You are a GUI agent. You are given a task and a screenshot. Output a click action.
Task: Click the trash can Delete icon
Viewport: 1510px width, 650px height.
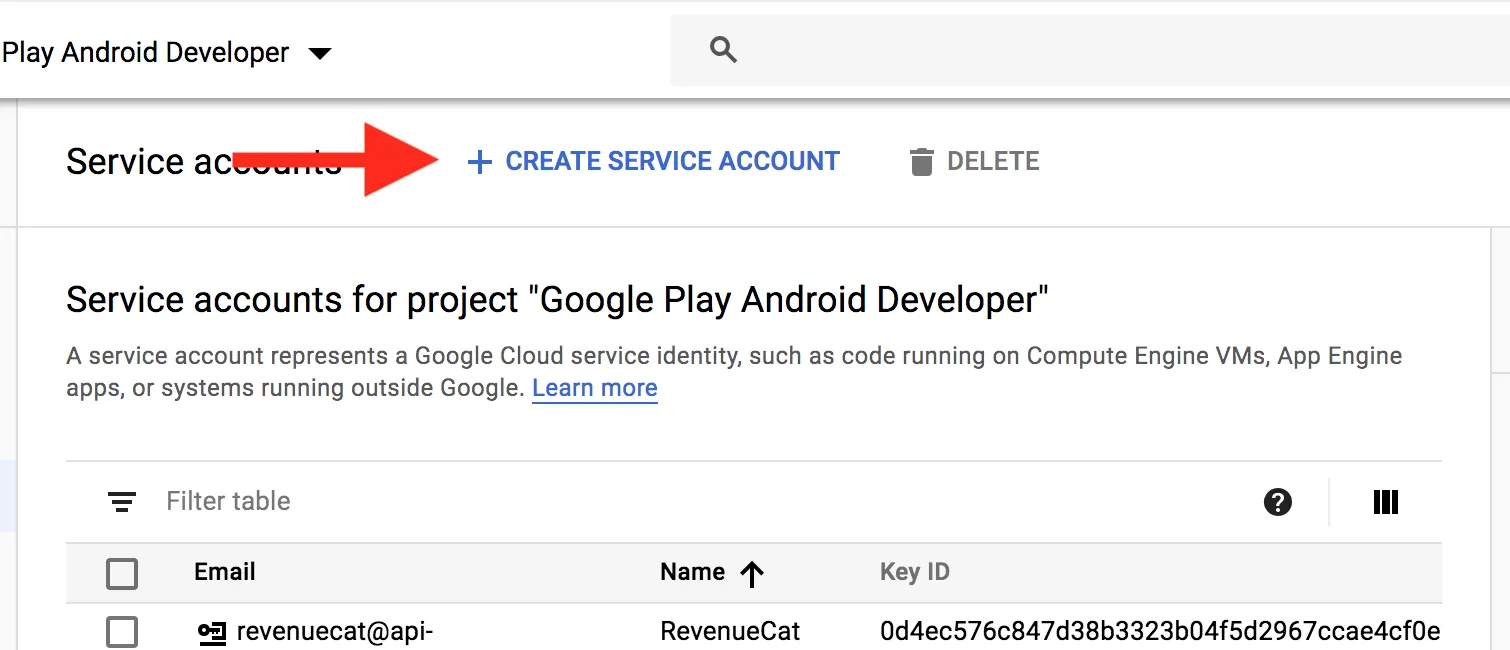point(921,162)
